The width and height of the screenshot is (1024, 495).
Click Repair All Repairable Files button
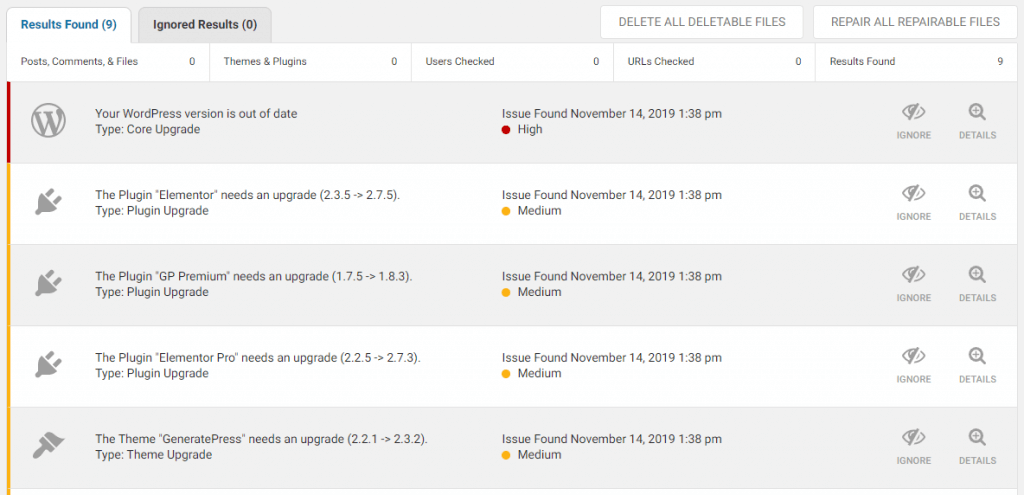click(915, 22)
